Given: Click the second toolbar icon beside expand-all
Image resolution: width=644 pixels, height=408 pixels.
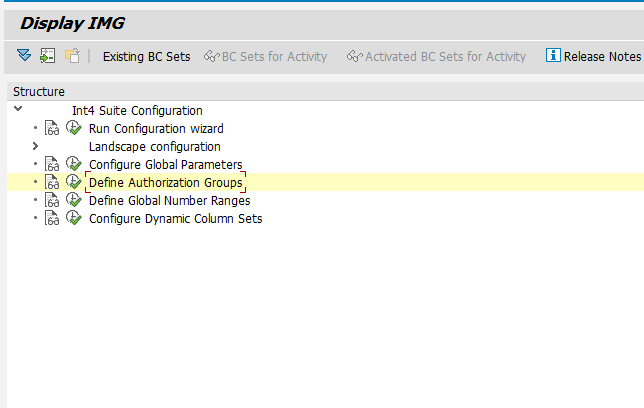Looking at the screenshot, I should 47,56.
